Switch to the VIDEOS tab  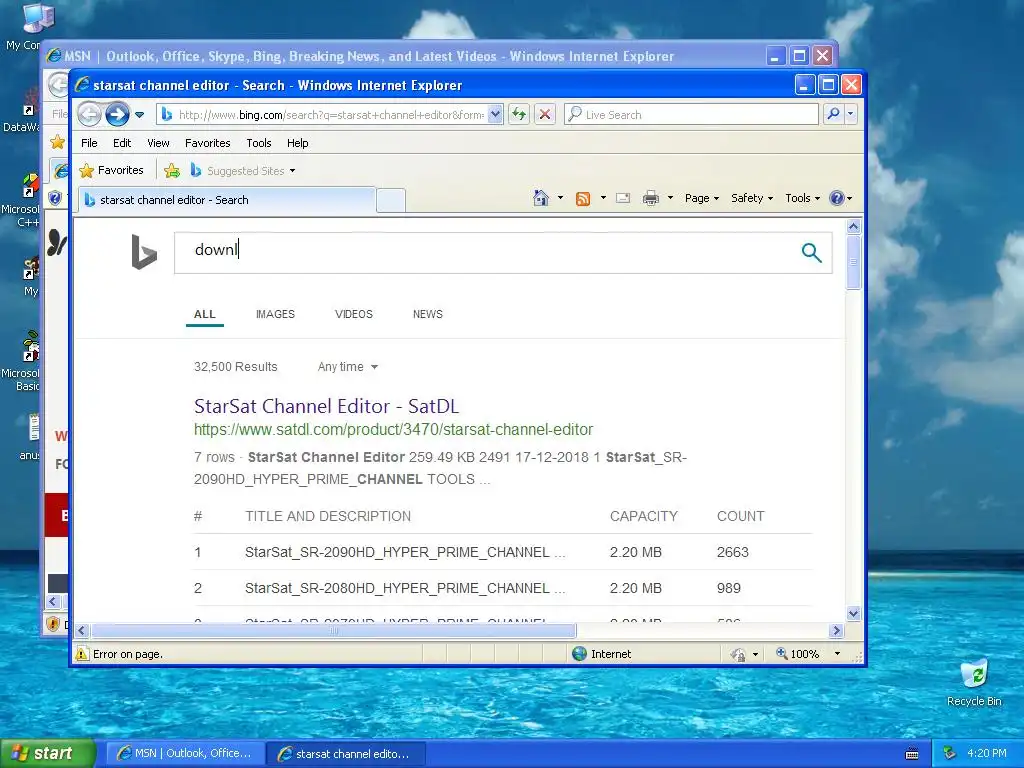353,314
